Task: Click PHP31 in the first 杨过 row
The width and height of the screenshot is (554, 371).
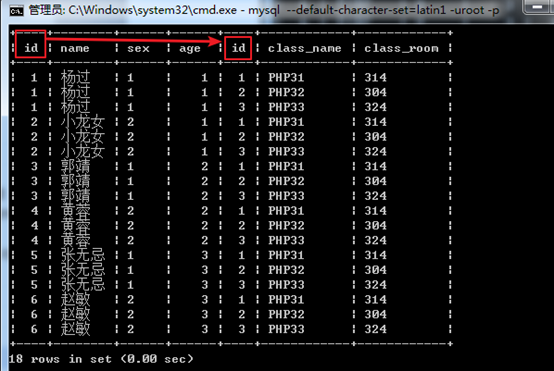Action: (286, 77)
